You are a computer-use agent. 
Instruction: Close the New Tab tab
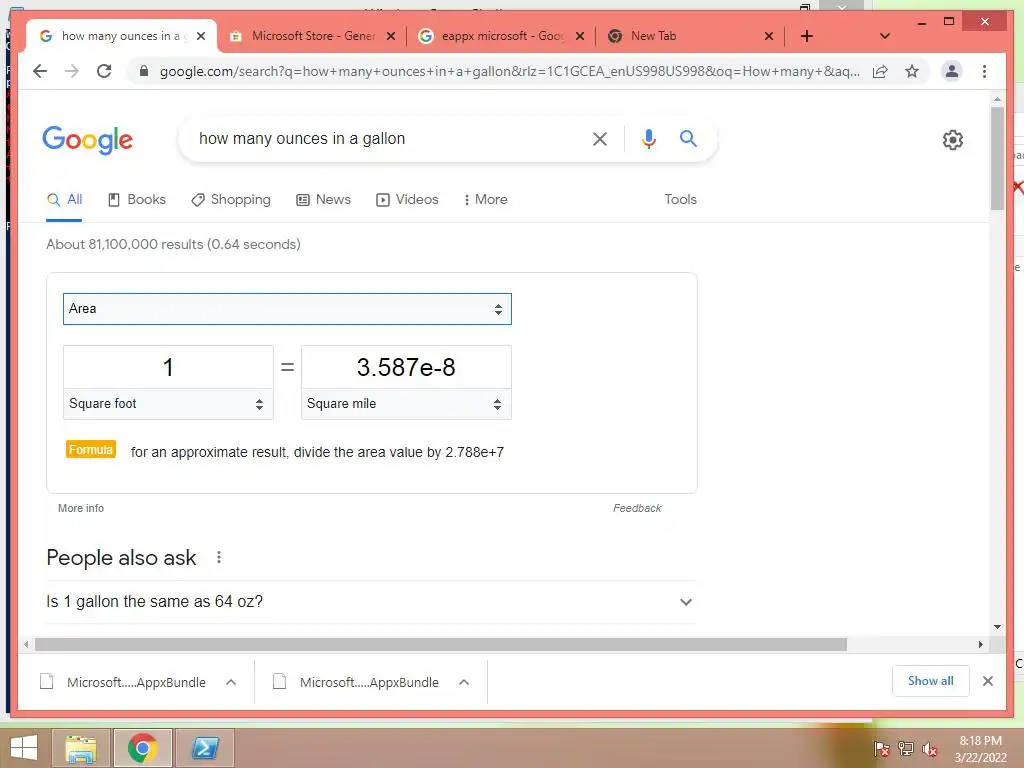point(769,36)
